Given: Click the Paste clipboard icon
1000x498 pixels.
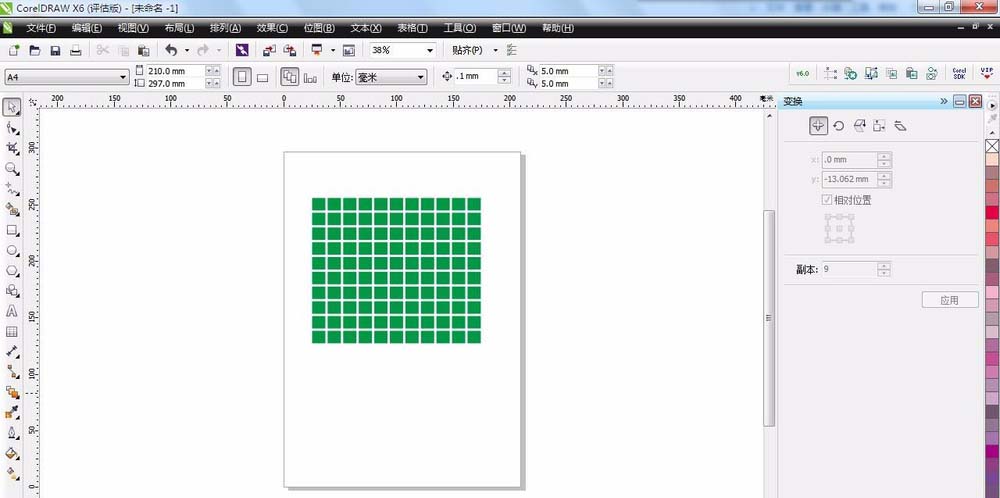Looking at the screenshot, I should click(144, 50).
